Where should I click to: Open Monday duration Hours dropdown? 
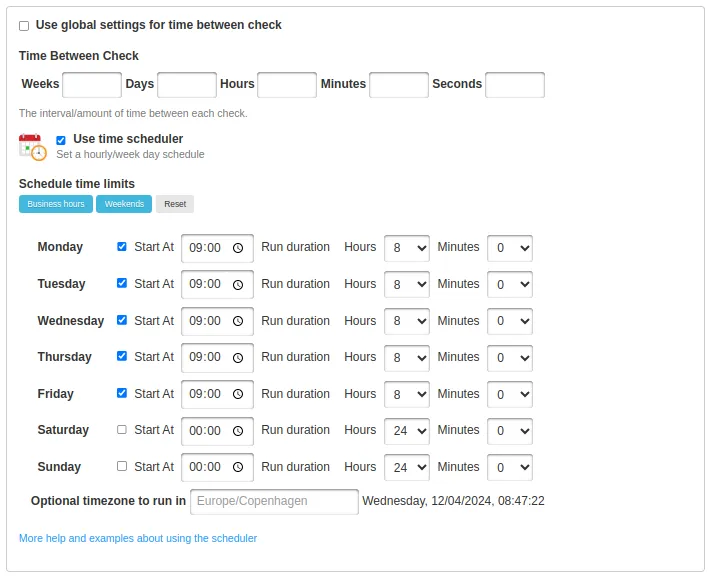pyautogui.click(x=407, y=248)
